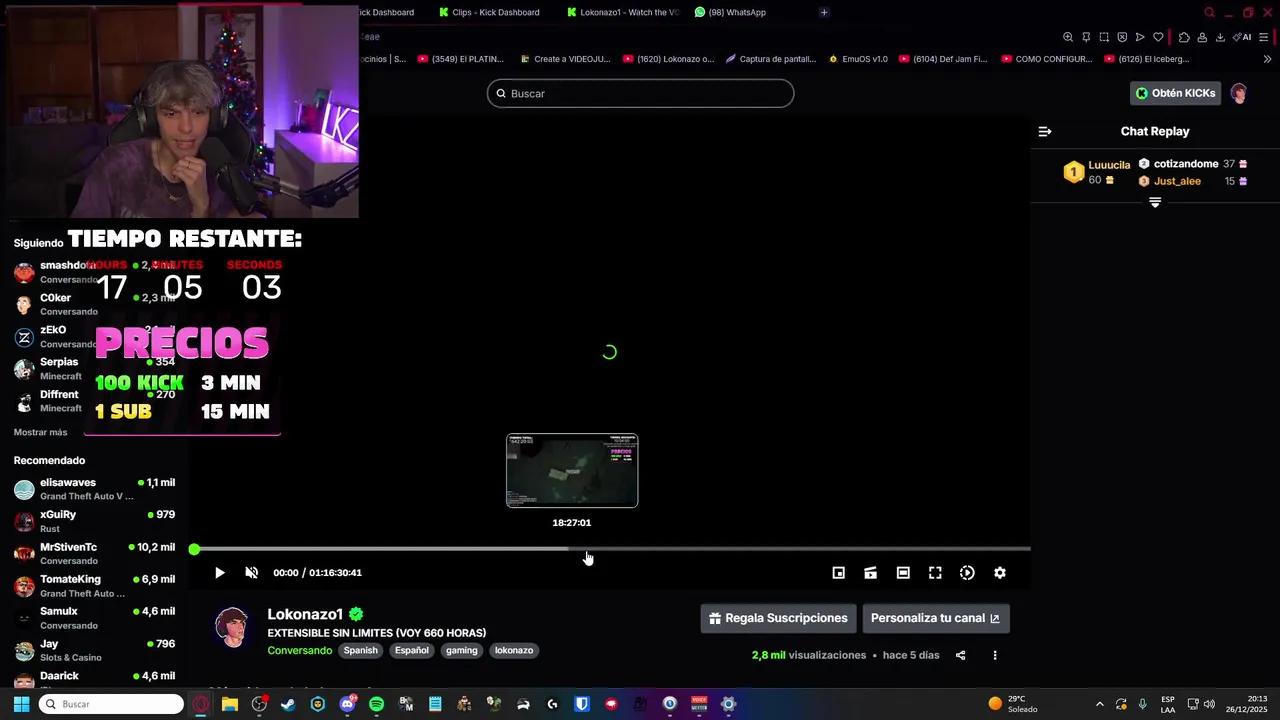Collapse the Chat Replay panel
This screenshot has height=720, width=1280.
(x=1045, y=131)
